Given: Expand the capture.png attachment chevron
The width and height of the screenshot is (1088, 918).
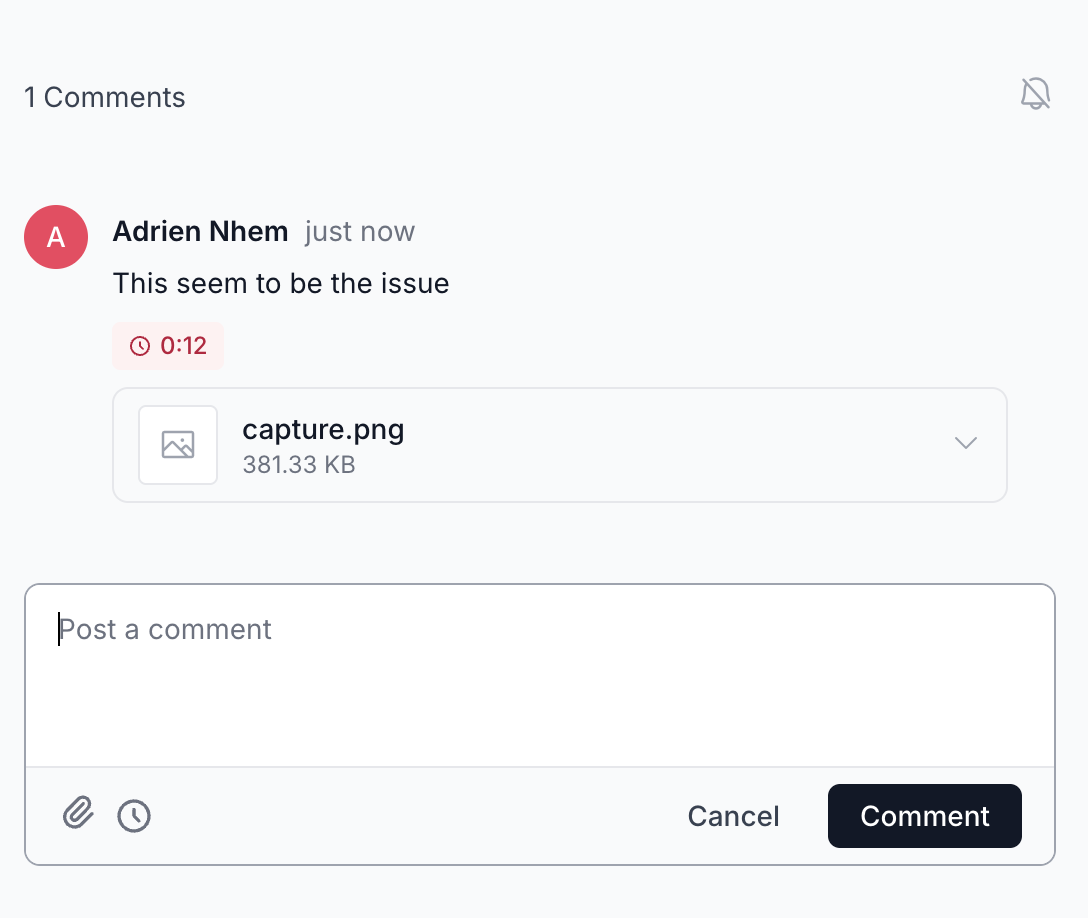Looking at the screenshot, I should (965, 443).
